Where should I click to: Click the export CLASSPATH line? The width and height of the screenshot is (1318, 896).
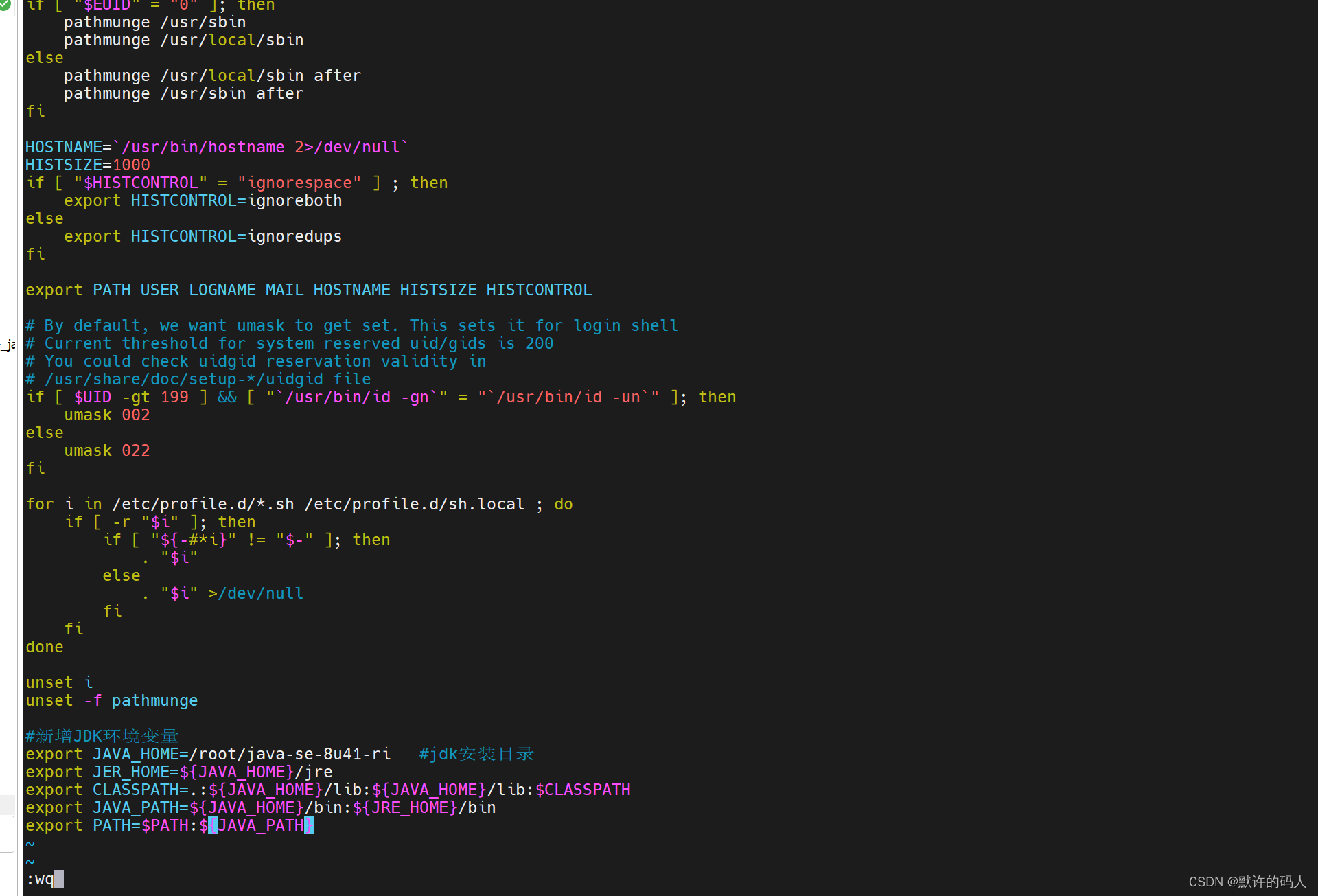click(327, 790)
